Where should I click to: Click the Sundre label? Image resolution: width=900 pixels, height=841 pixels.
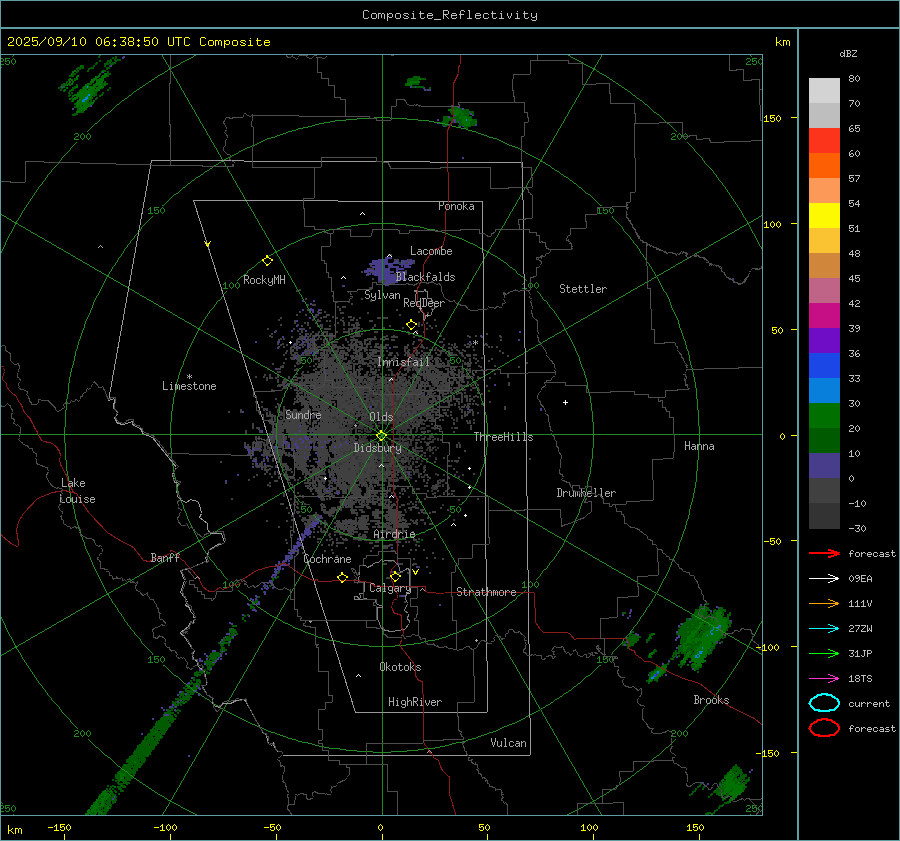[303, 415]
